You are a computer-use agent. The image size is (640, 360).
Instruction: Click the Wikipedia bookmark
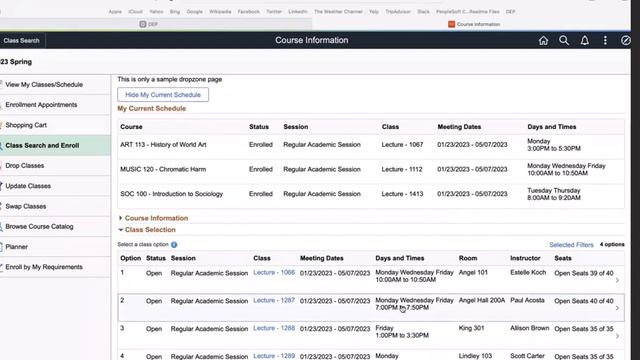pos(220,12)
